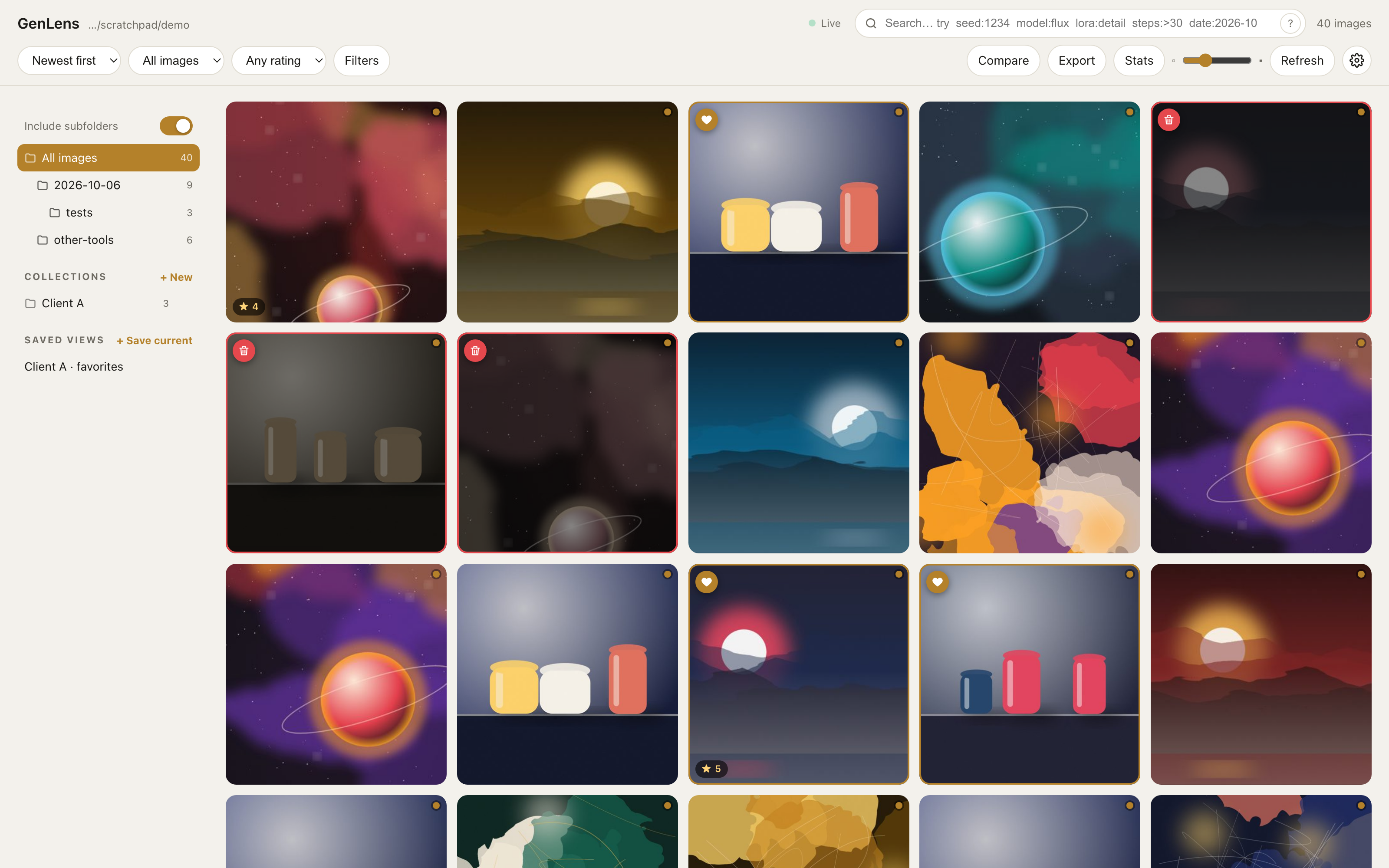Select the other-tools folder
This screenshot has height=868, width=1389.
109,240
